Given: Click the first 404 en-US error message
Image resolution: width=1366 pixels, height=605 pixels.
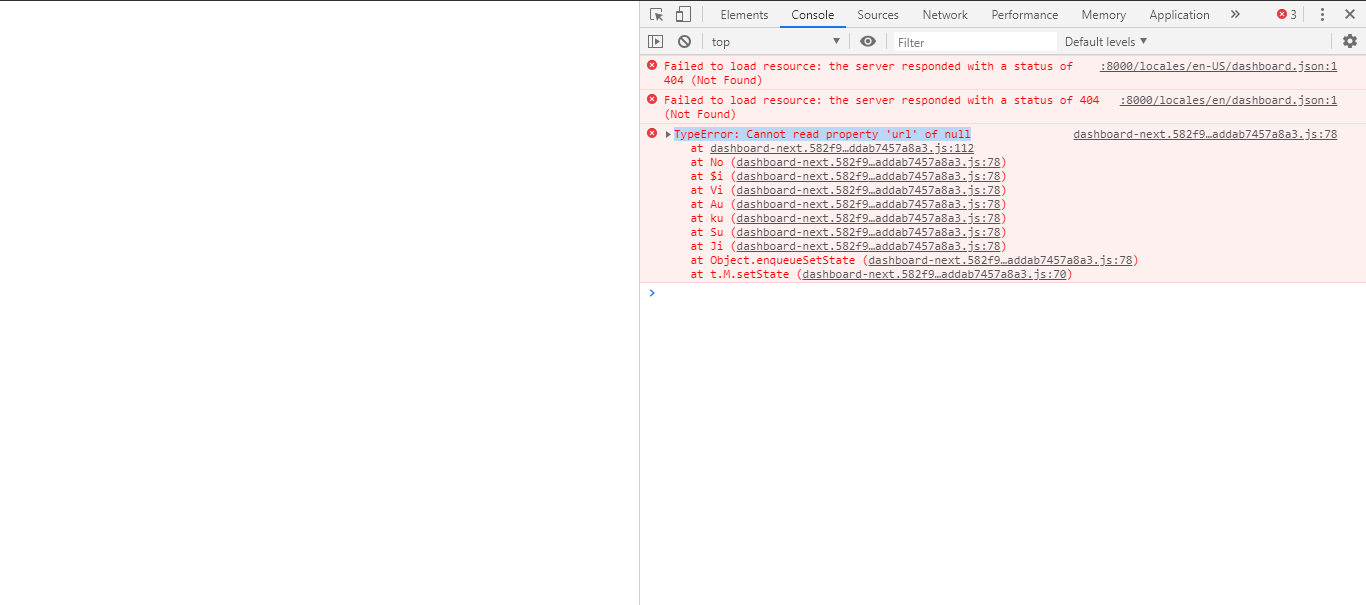Looking at the screenshot, I should point(868,73).
